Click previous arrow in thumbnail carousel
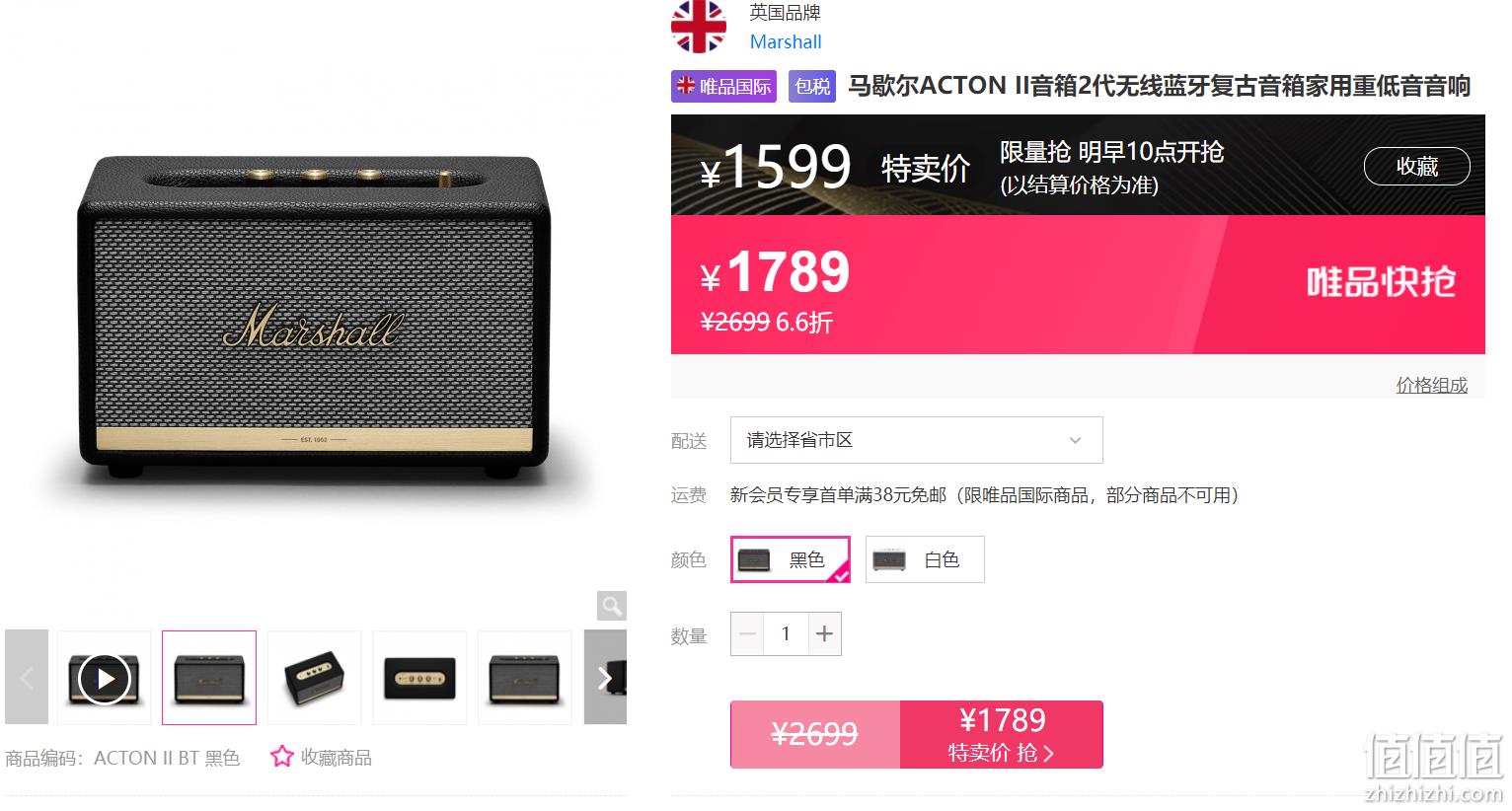1512x811 pixels. [x=27, y=678]
